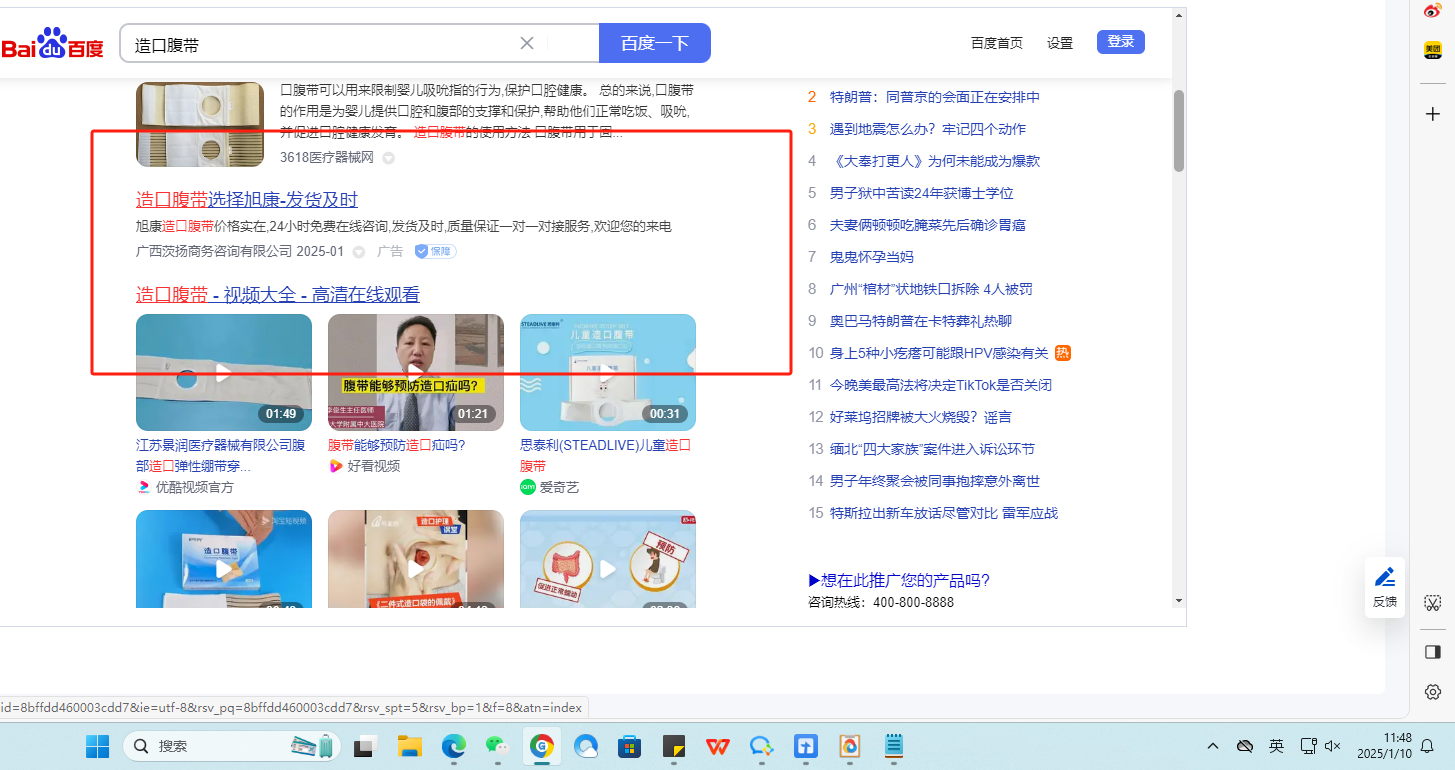Open the notification bell in the tray
Image resolution: width=1455 pixels, height=770 pixels.
pos(1426,746)
